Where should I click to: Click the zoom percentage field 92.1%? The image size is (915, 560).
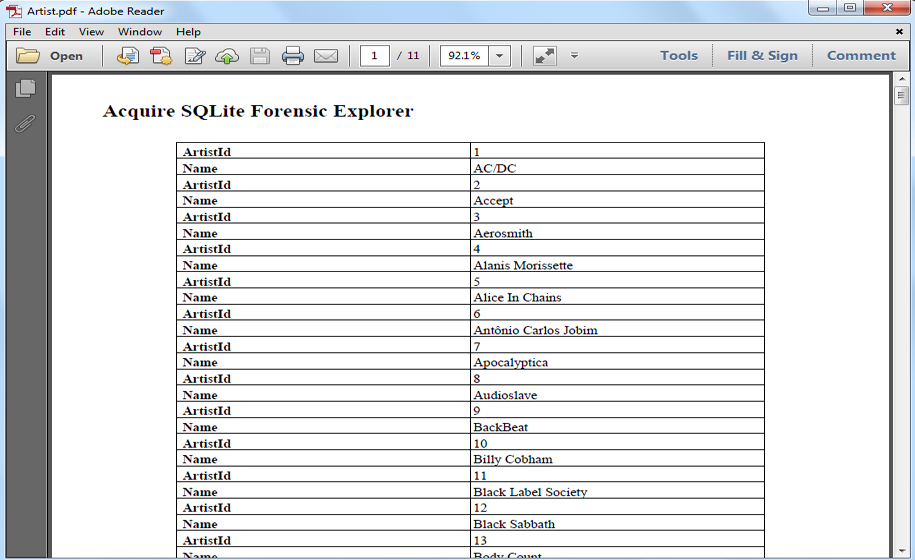[x=465, y=56]
